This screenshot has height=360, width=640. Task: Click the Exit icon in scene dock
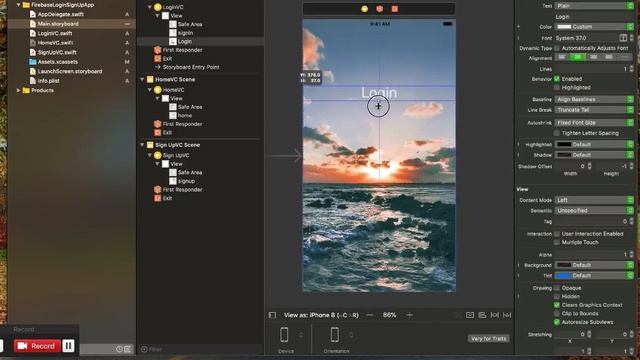395,9
